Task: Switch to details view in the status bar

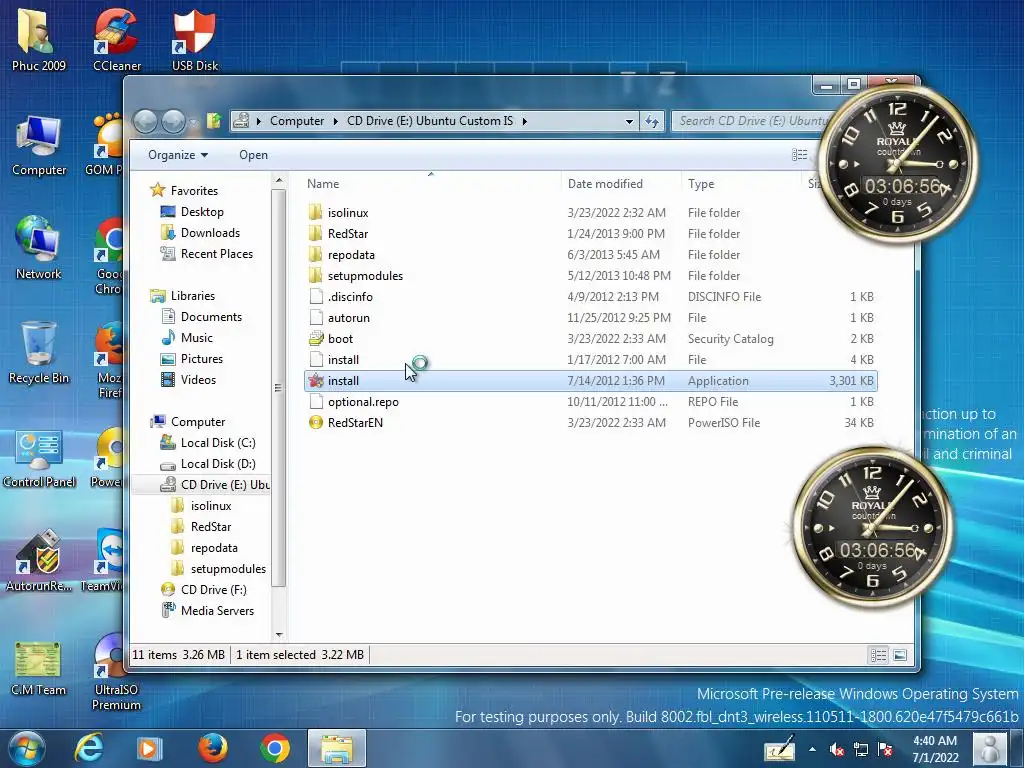Action: click(x=879, y=655)
